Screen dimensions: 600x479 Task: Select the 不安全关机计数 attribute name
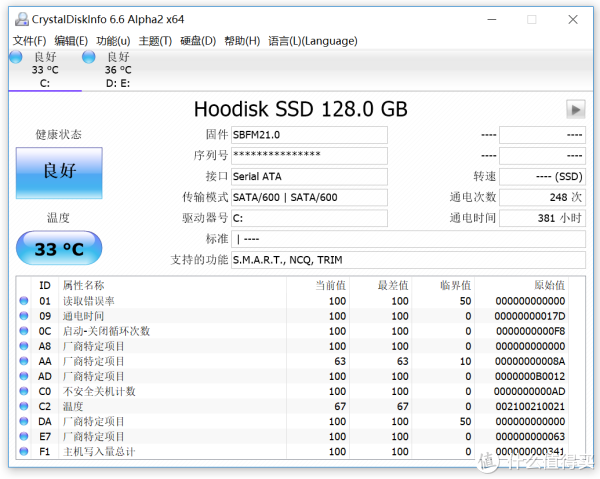(99, 391)
